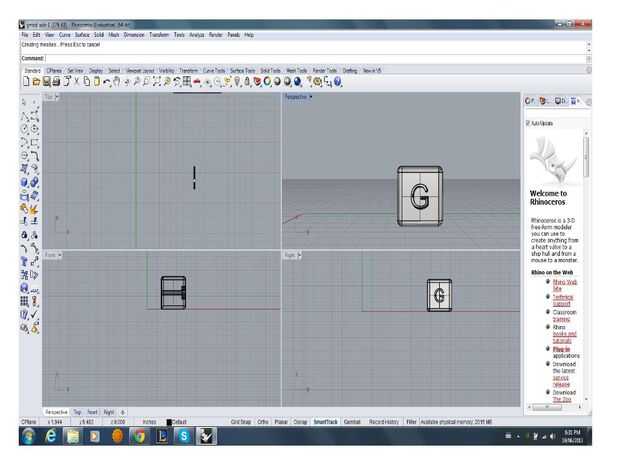Click the Print icon in the toolbar
This screenshot has height=465, width=620.
(56, 82)
